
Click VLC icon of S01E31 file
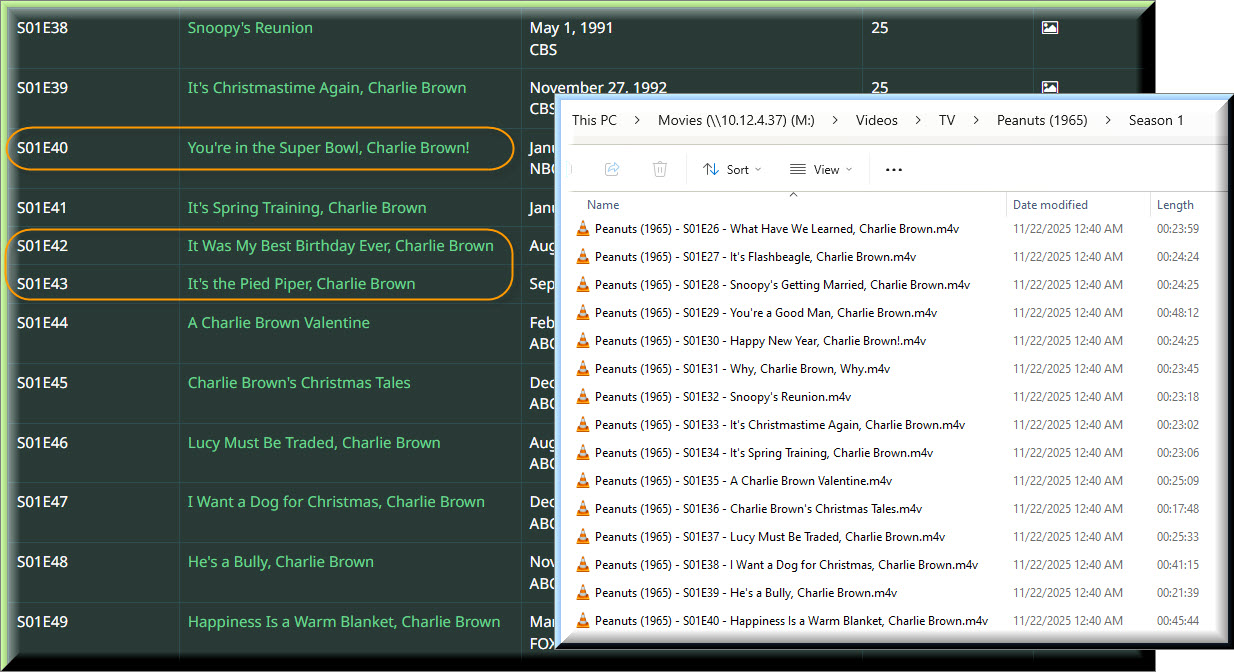(x=583, y=369)
